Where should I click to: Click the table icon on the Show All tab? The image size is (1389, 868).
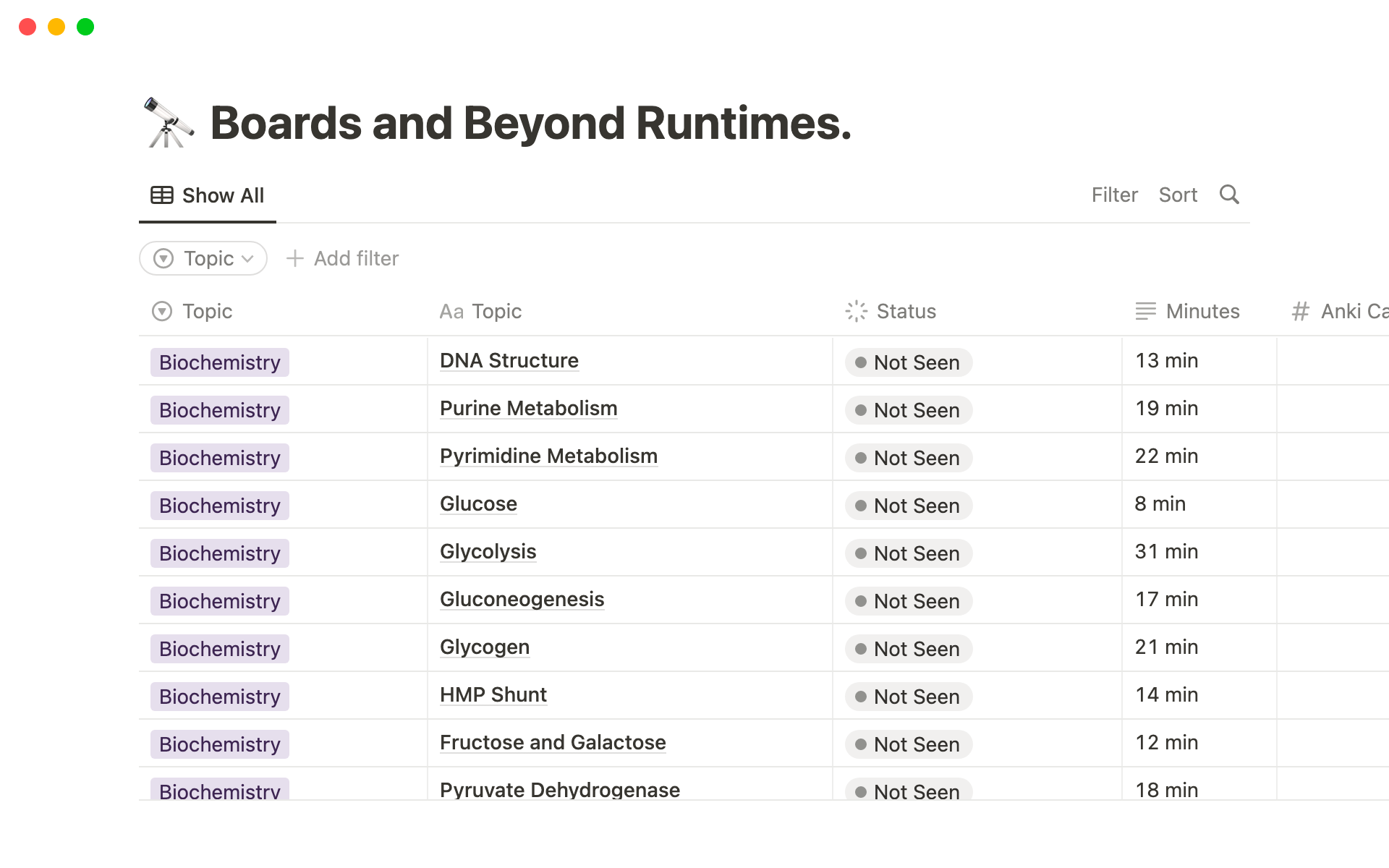[162, 195]
